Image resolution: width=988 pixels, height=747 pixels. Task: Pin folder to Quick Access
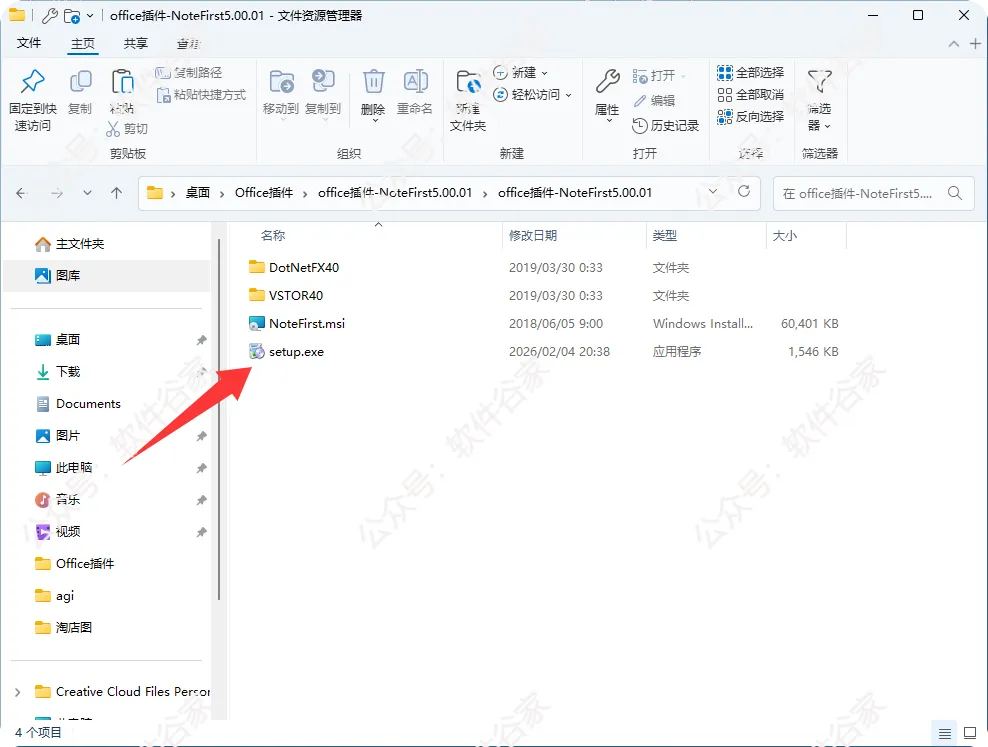32,101
